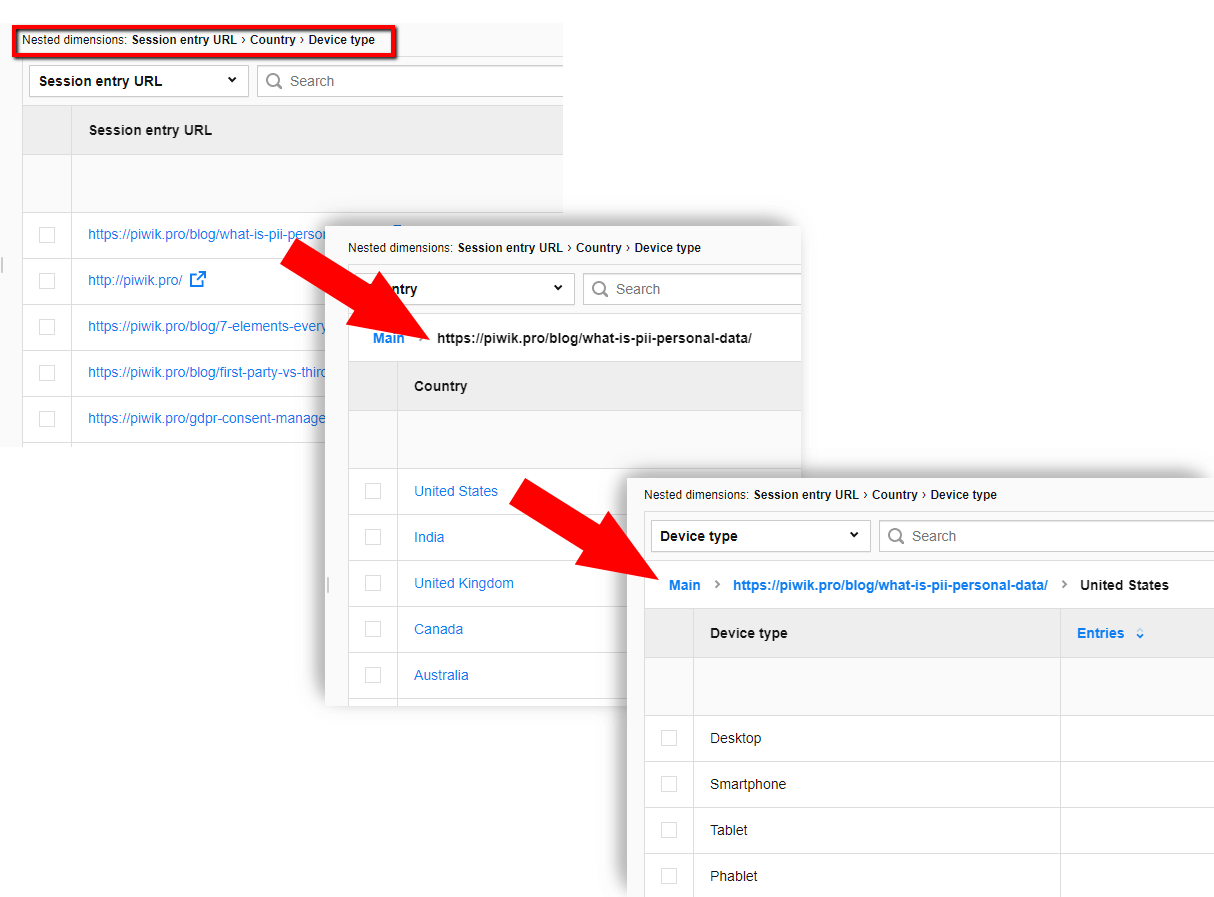Go to what-is-pii-personal-data breadcrumb link in Device type panel
Image resolution: width=1214 pixels, height=897 pixels.
click(889, 585)
